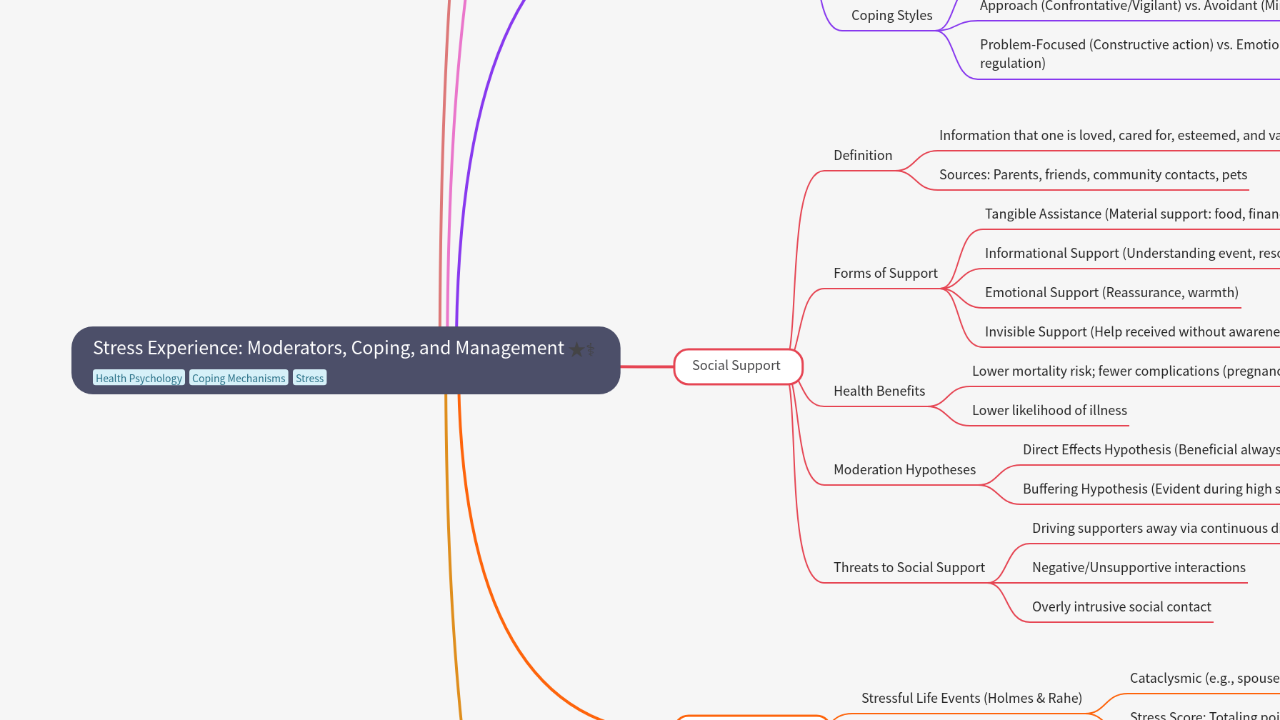This screenshot has width=1280, height=720.
Task: Click the star icon beside the title
Action: pos(582,349)
